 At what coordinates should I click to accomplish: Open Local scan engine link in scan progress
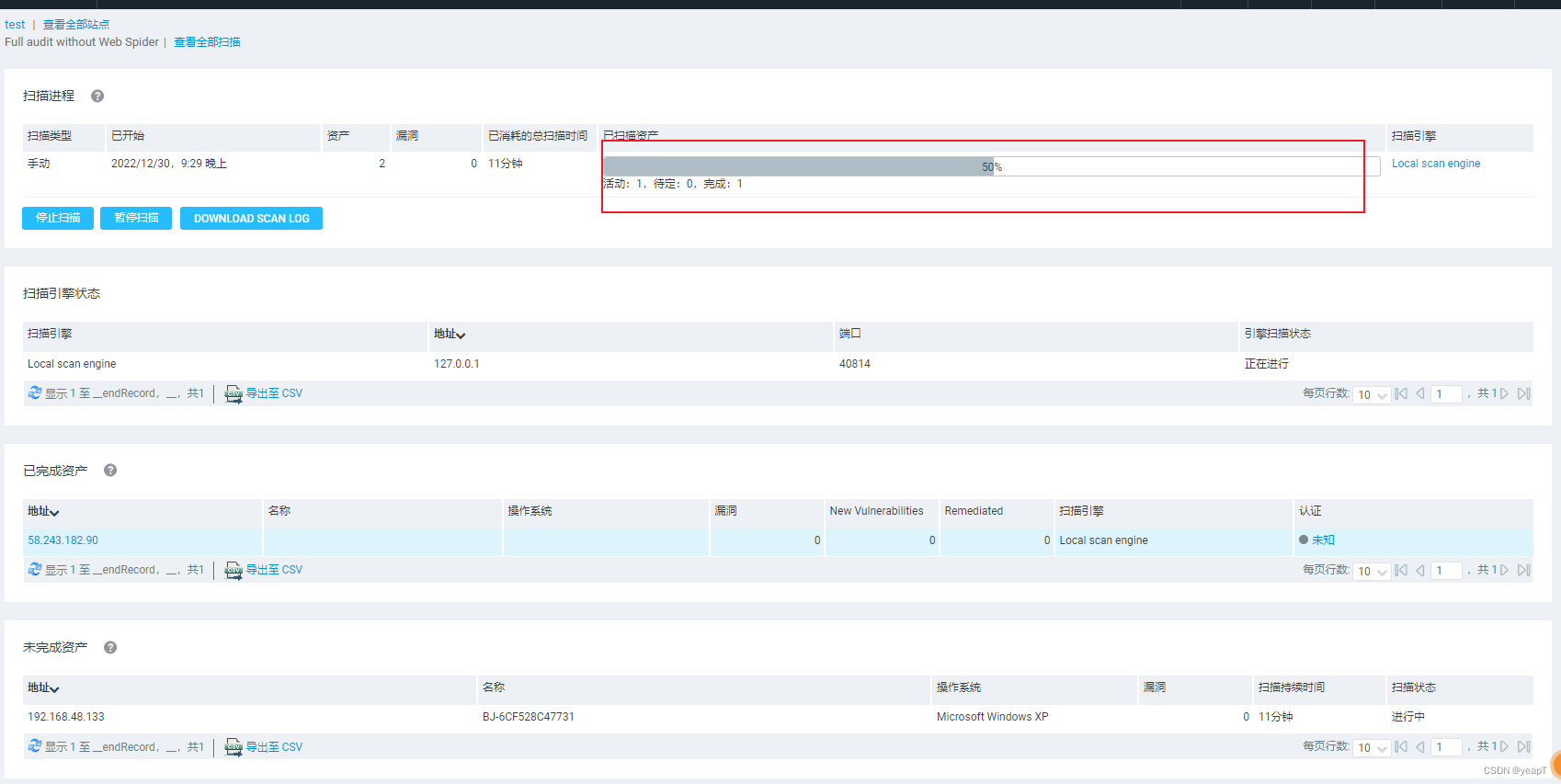tap(1436, 164)
